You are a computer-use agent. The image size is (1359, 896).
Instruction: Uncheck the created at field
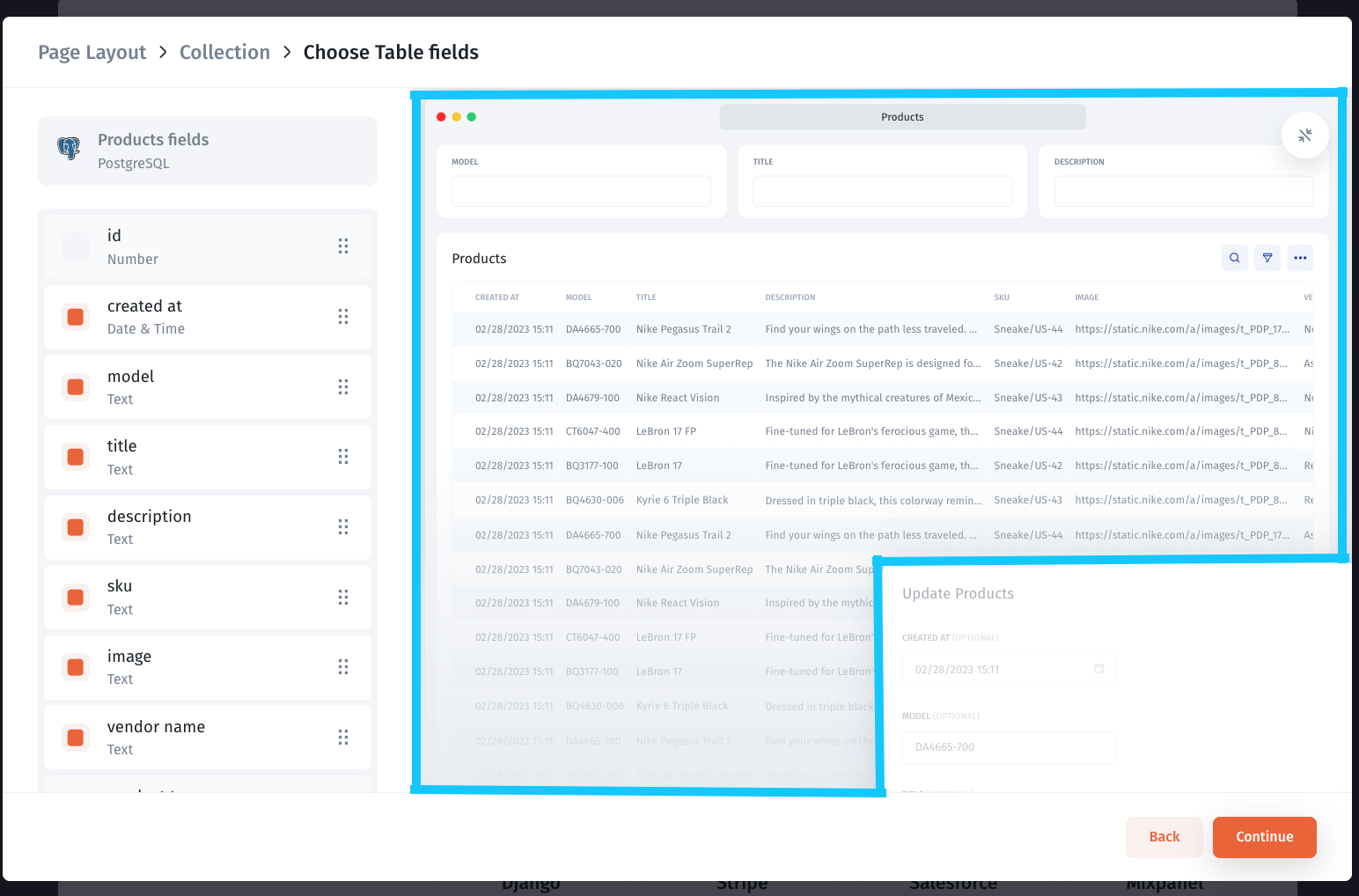76,317
